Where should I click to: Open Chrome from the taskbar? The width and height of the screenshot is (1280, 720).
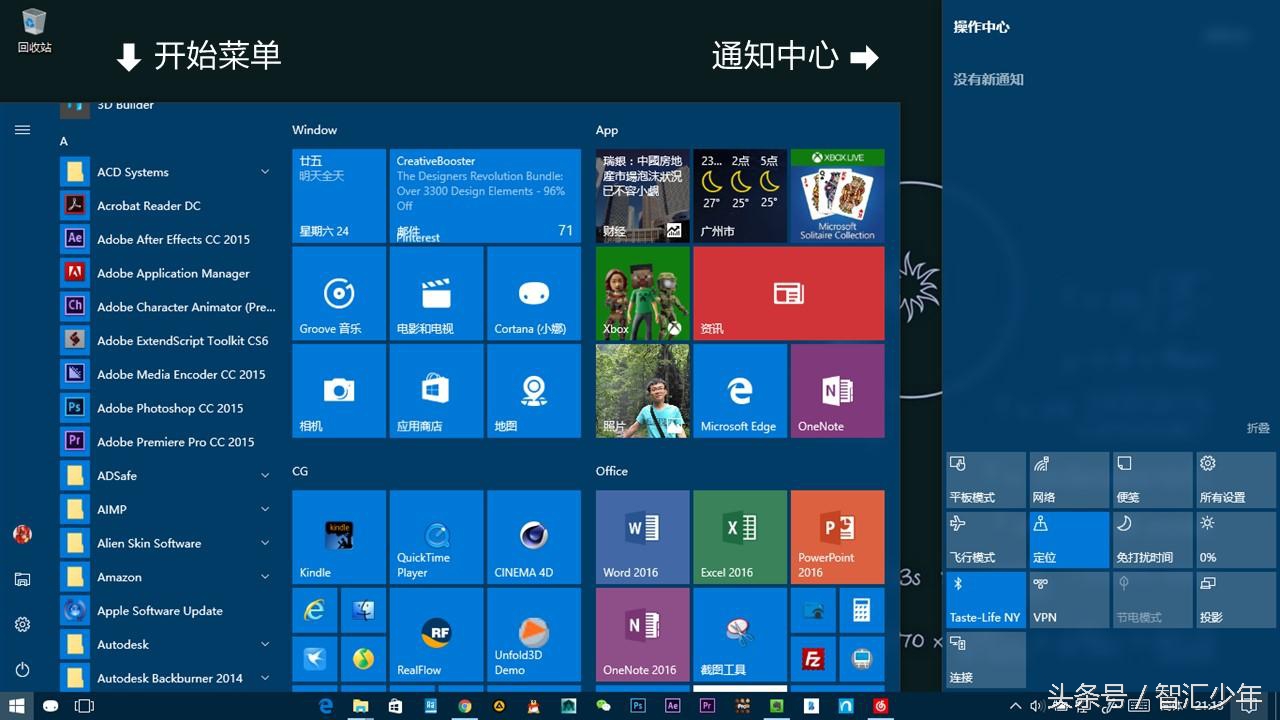click(x=464, y=706)
